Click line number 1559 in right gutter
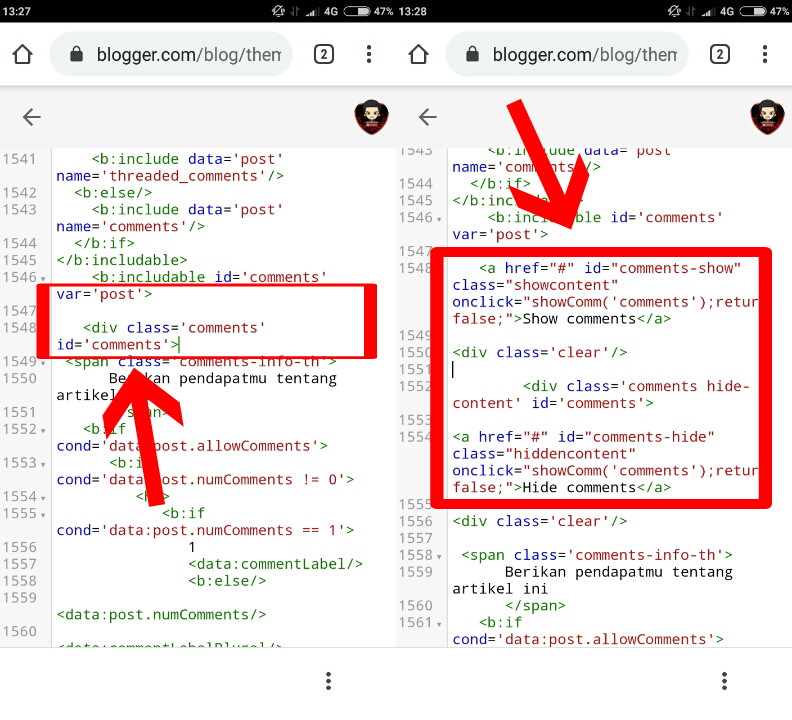This screenshot has width=792, height=720. point(416,572)
